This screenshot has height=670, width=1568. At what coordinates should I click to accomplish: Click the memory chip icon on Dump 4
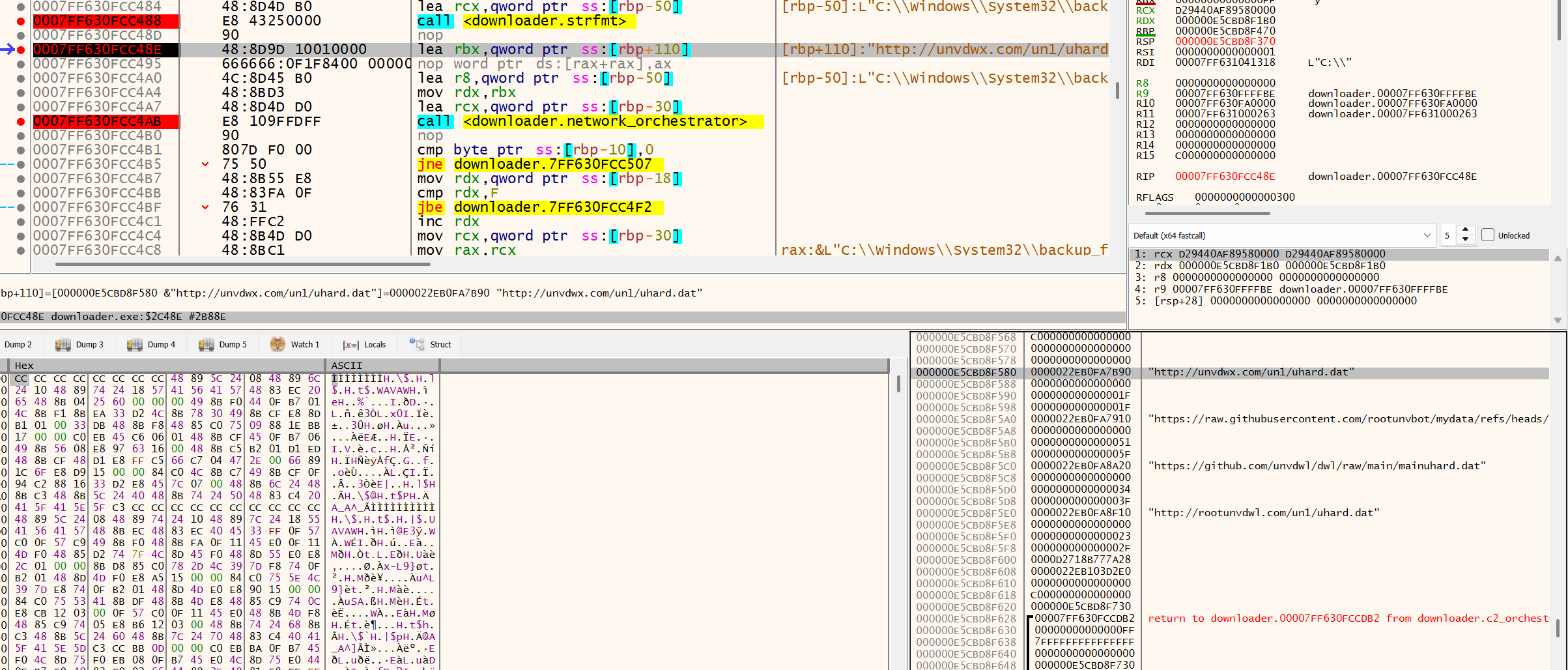135,344
